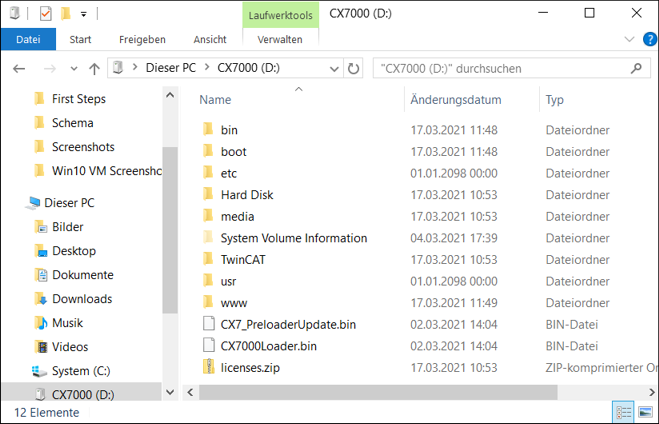The image size is (659, 424).
Task: Open System (C:) drive in navigation pane
Action: tap(81, 371)
